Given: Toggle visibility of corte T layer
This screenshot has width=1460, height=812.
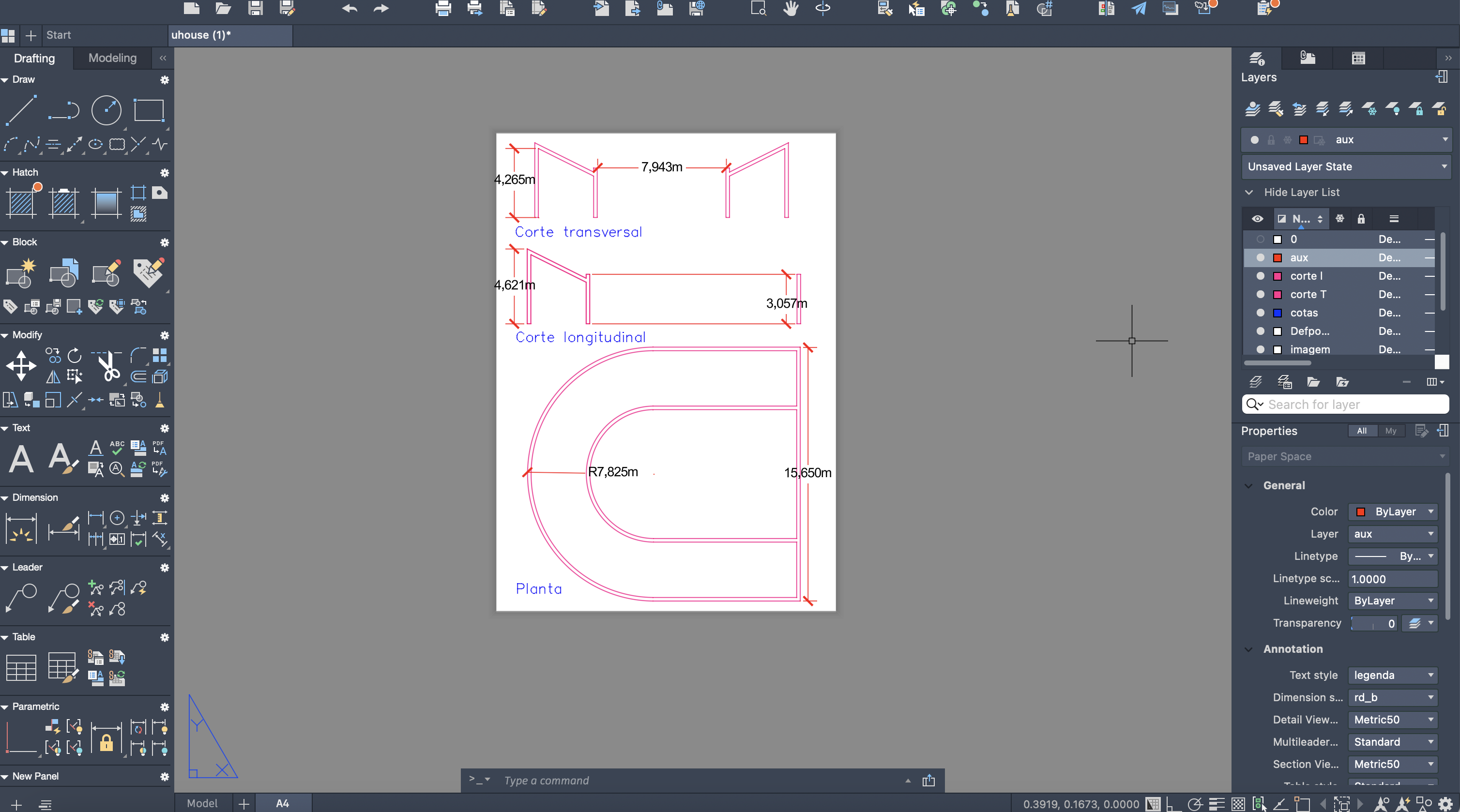Looking at the screenshot, I should [x=1260, y=294].
